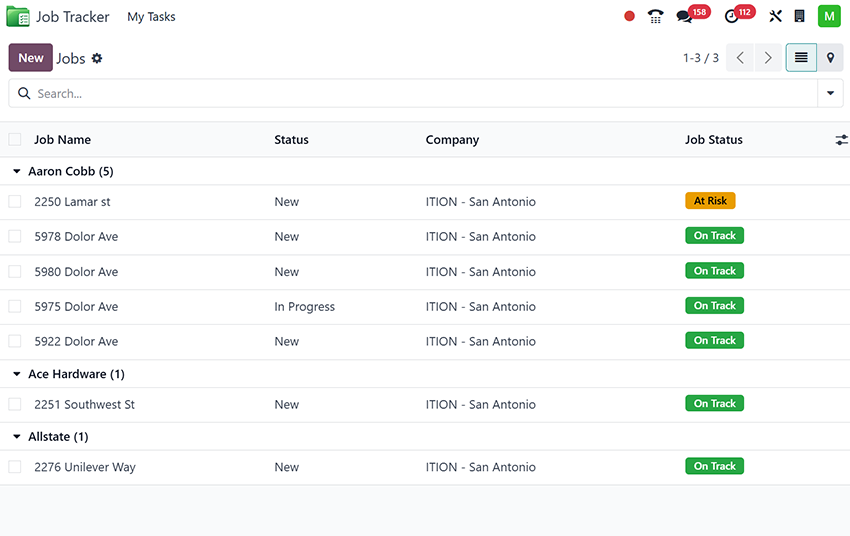Open the optional columns adjuster icon
This screenshot has height=536, width=850.
[841, 140]
